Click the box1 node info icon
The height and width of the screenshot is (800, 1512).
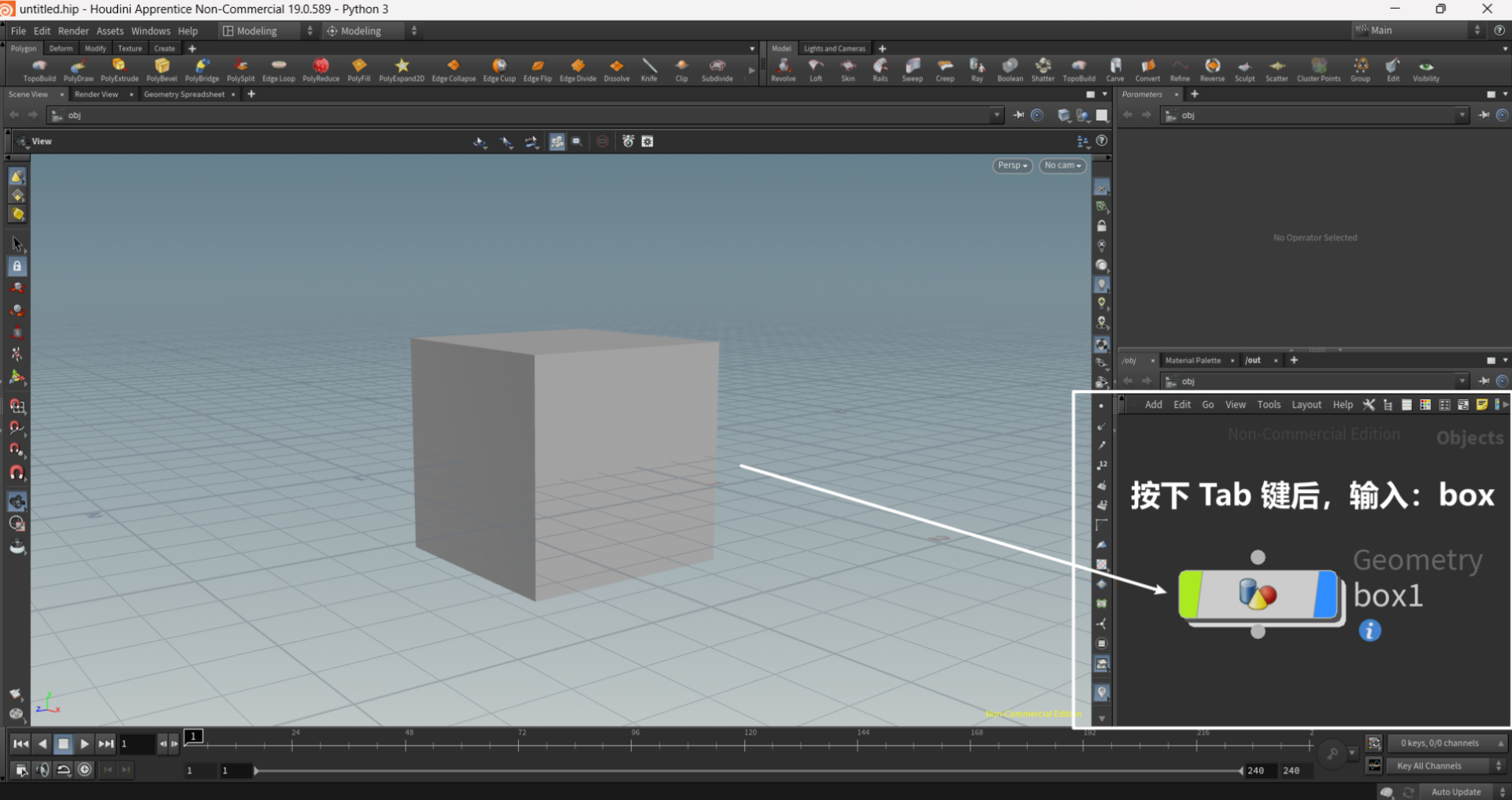point(1370,631)
